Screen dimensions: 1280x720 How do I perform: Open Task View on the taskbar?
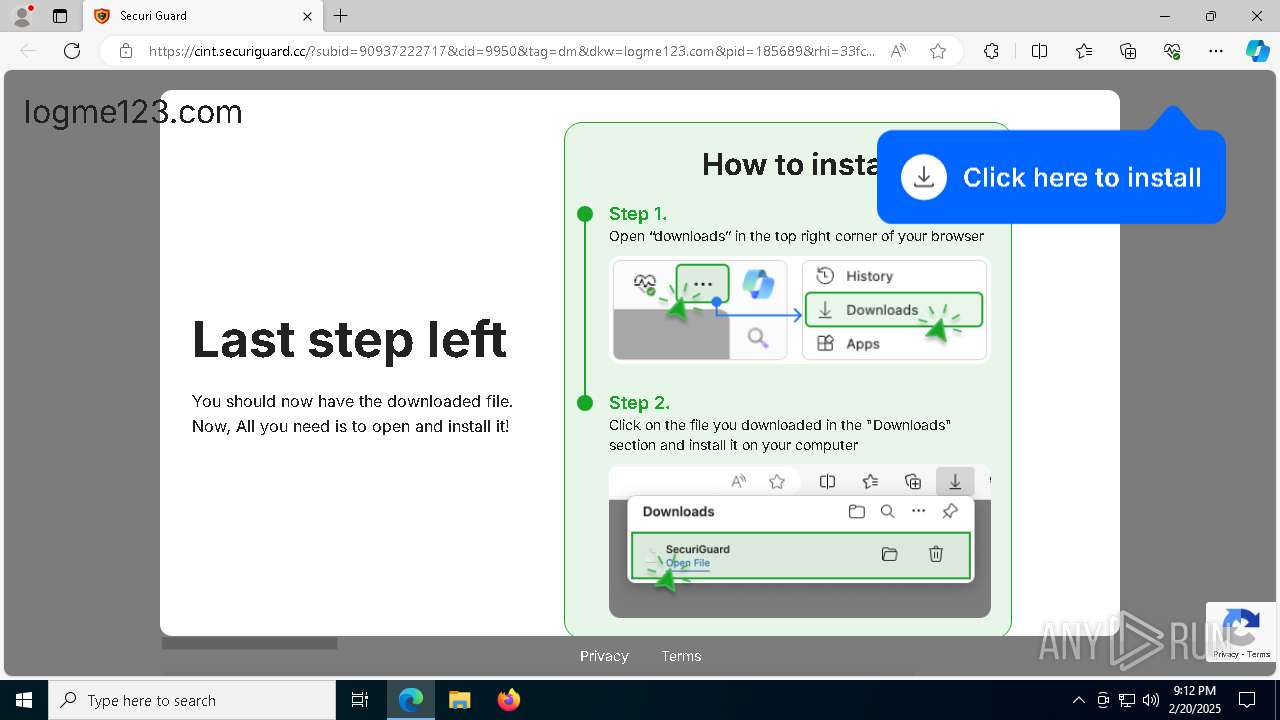[x=360, y=700]
